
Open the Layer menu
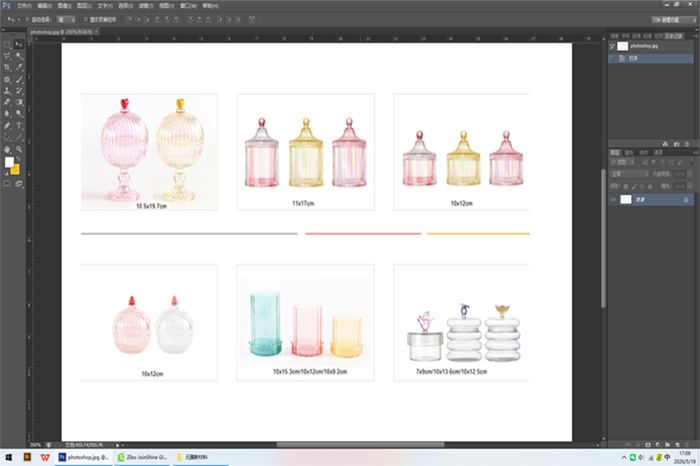pos(84,6)
